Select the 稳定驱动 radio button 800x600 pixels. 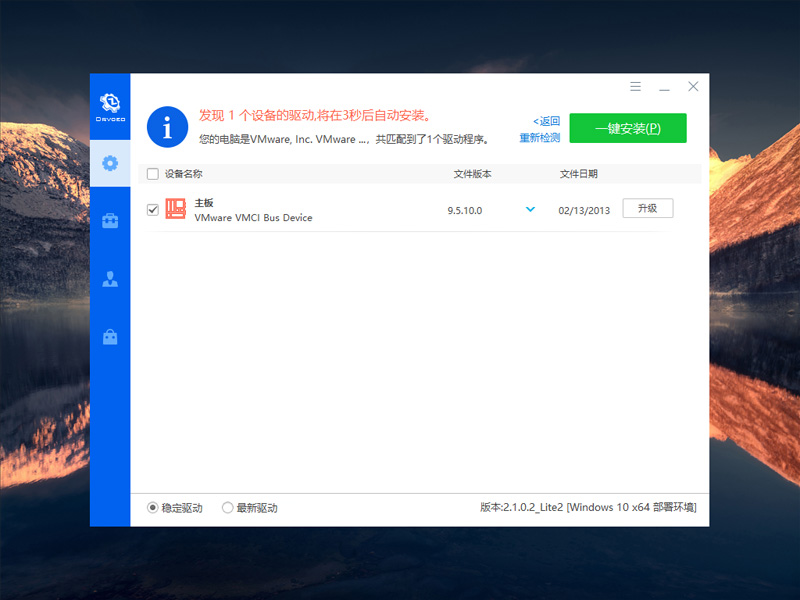point(153,508)
